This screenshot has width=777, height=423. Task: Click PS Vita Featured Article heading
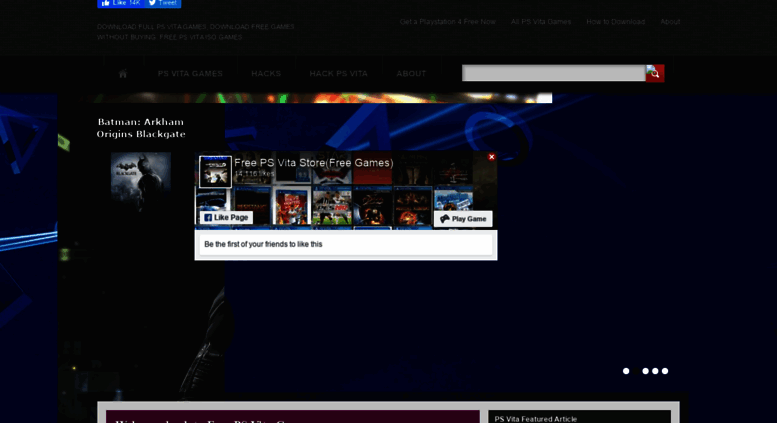click(536, 419)
